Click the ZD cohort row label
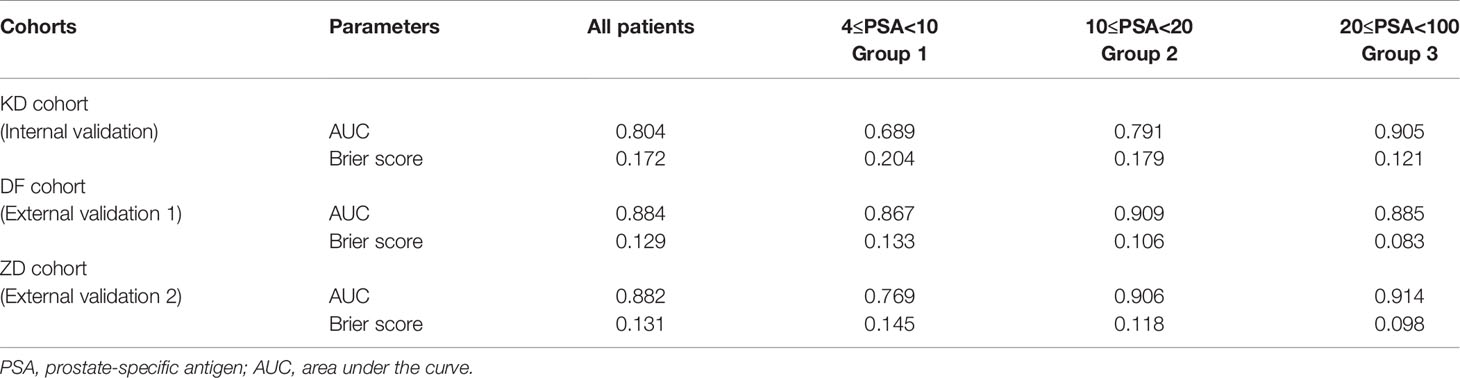Viewport: 1460px width, 378px height. point(39,268)
